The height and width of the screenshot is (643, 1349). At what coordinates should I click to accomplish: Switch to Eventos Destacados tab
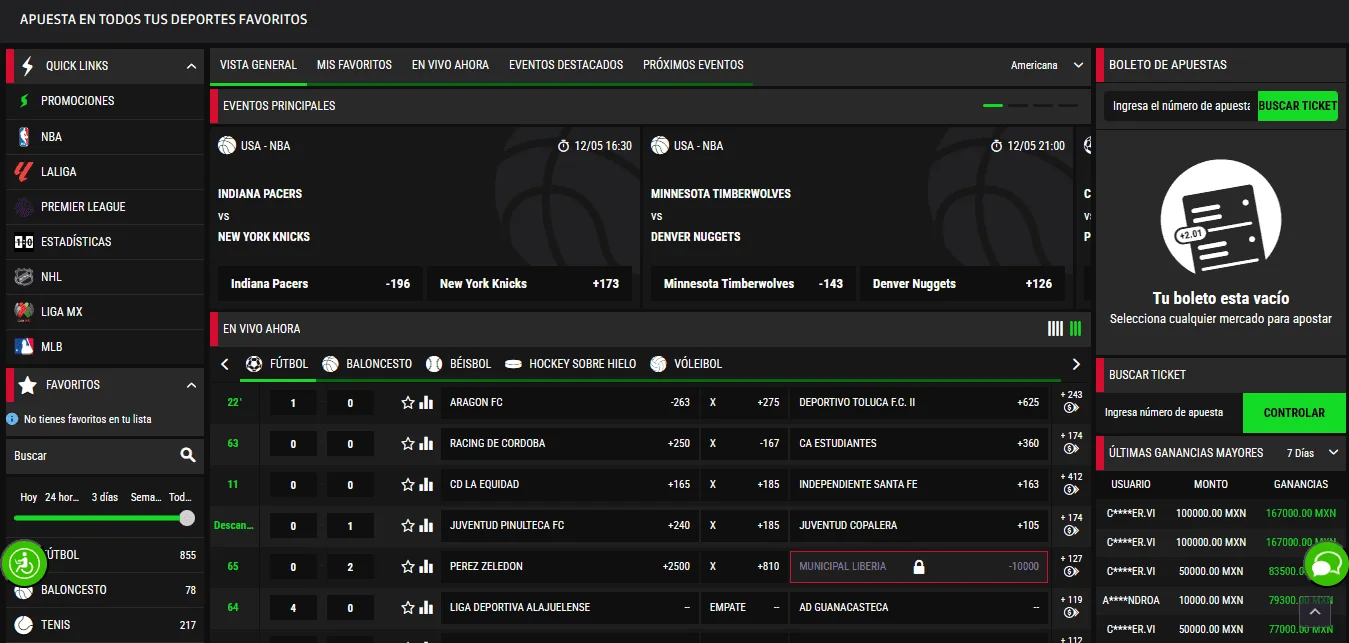566,65
